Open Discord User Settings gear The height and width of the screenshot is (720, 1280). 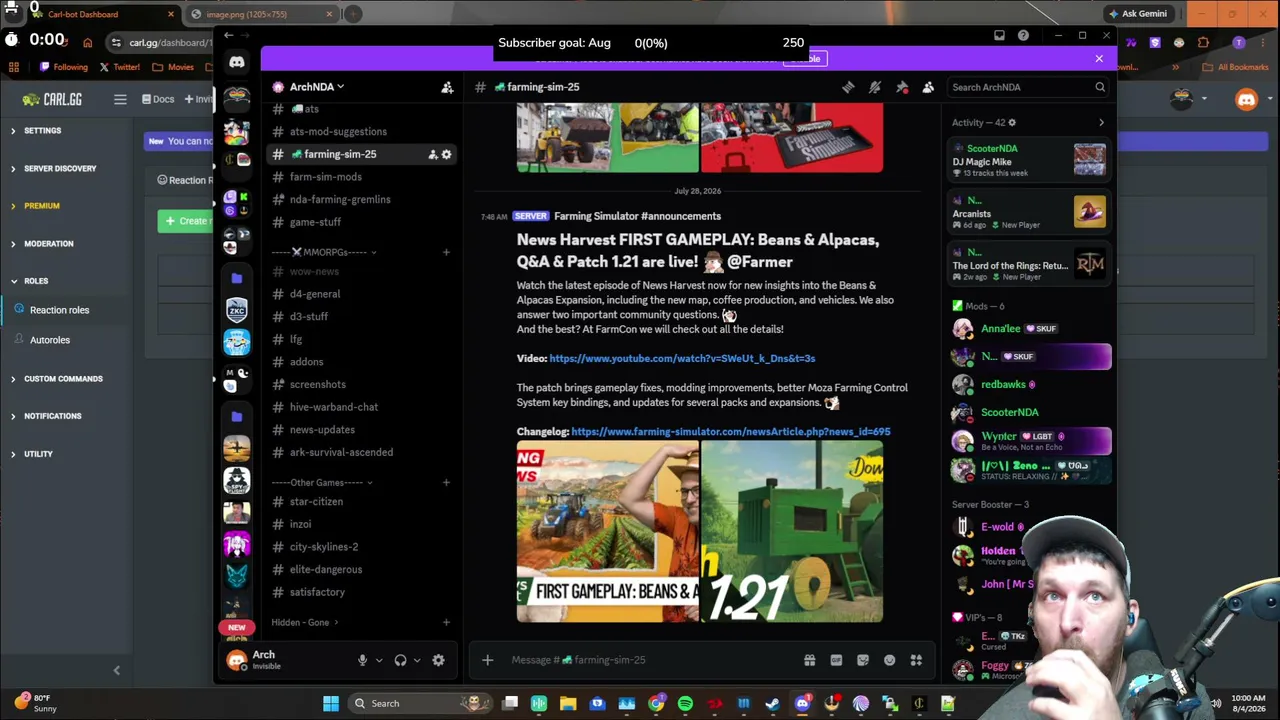point(438,660)
